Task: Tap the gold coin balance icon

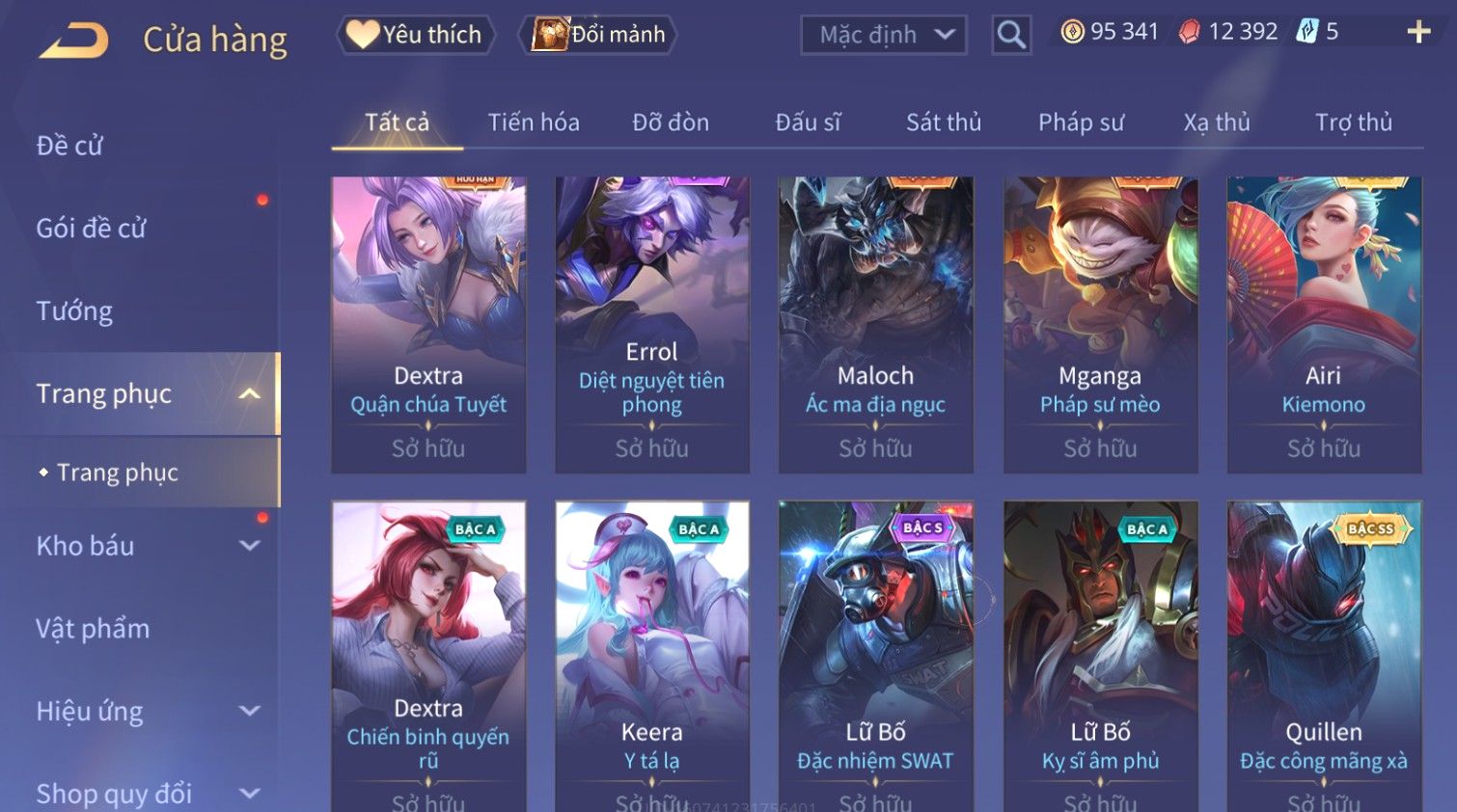Action: coord(1072,32)
